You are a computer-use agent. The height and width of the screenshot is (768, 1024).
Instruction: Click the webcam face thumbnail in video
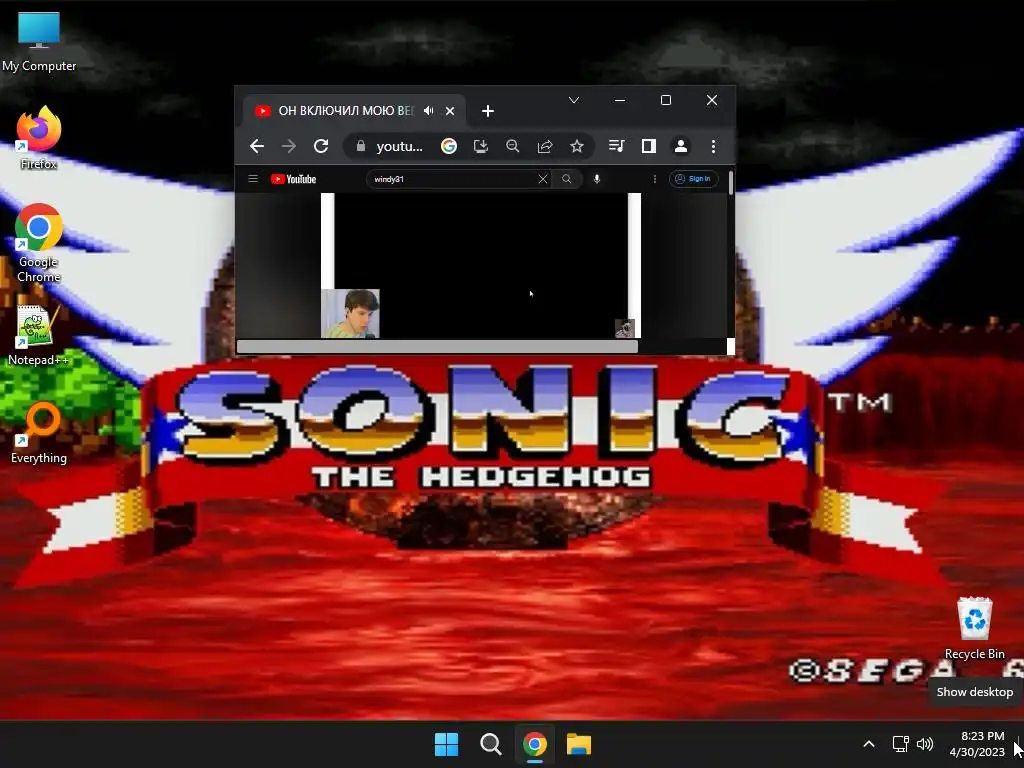pyautogui.click(x=350, y=313)
